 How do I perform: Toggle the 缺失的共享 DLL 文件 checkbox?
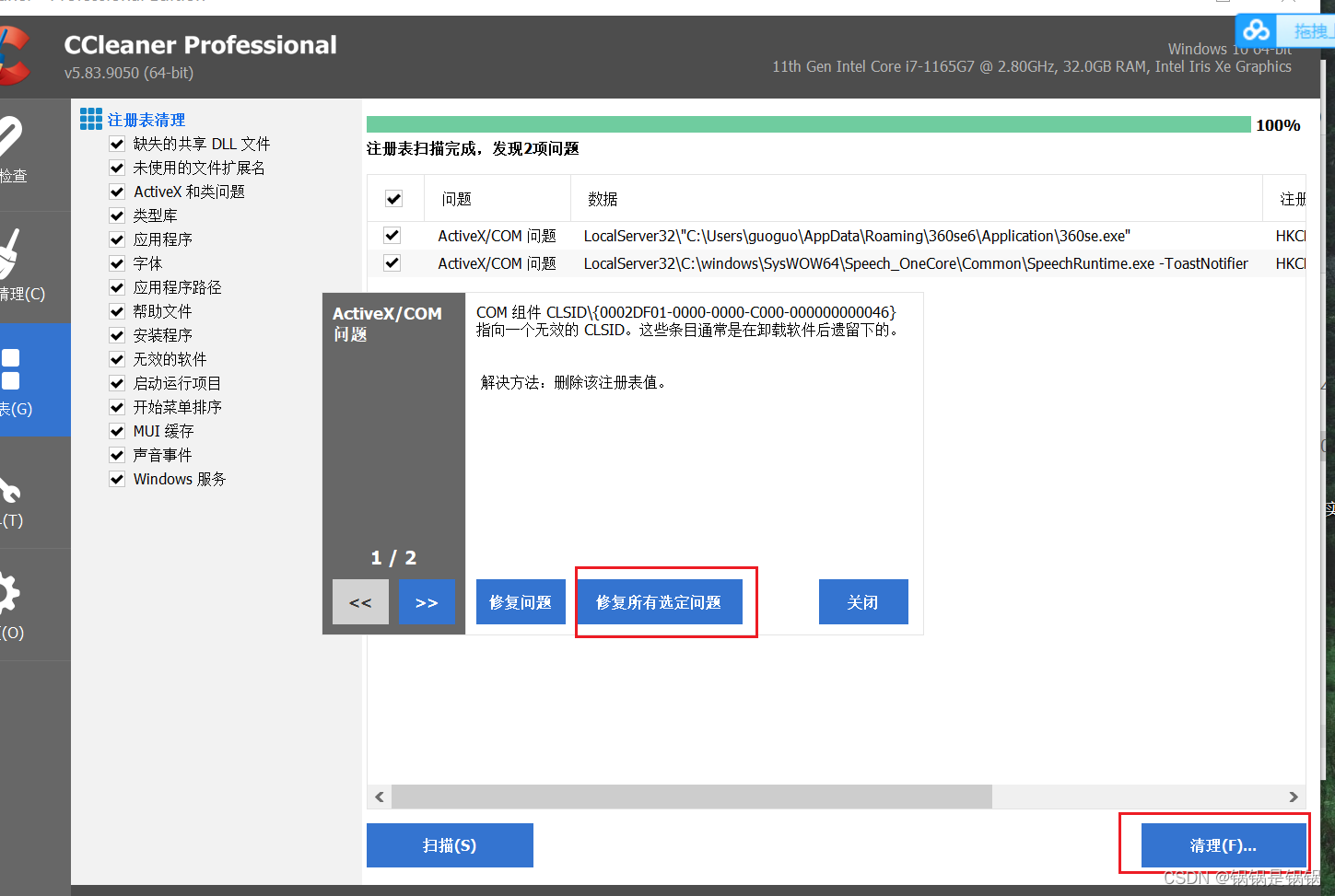coord(117,144)
